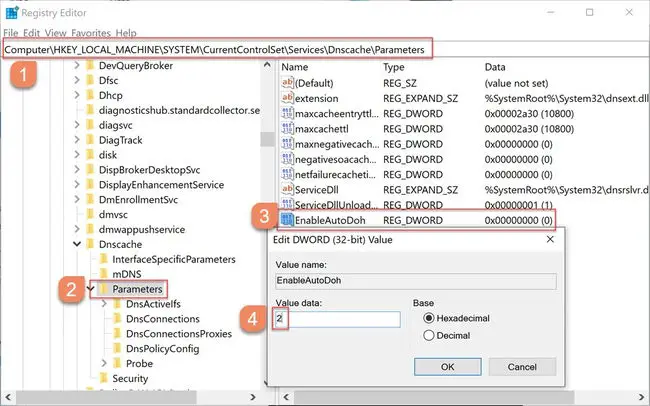
Task: Expand the Dhcp registry key
Action: (x=77, y=95)
